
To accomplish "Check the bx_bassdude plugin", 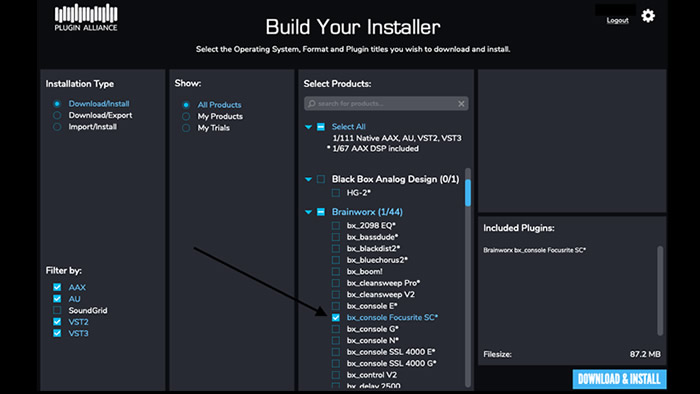I will click(x=336, y=237).
